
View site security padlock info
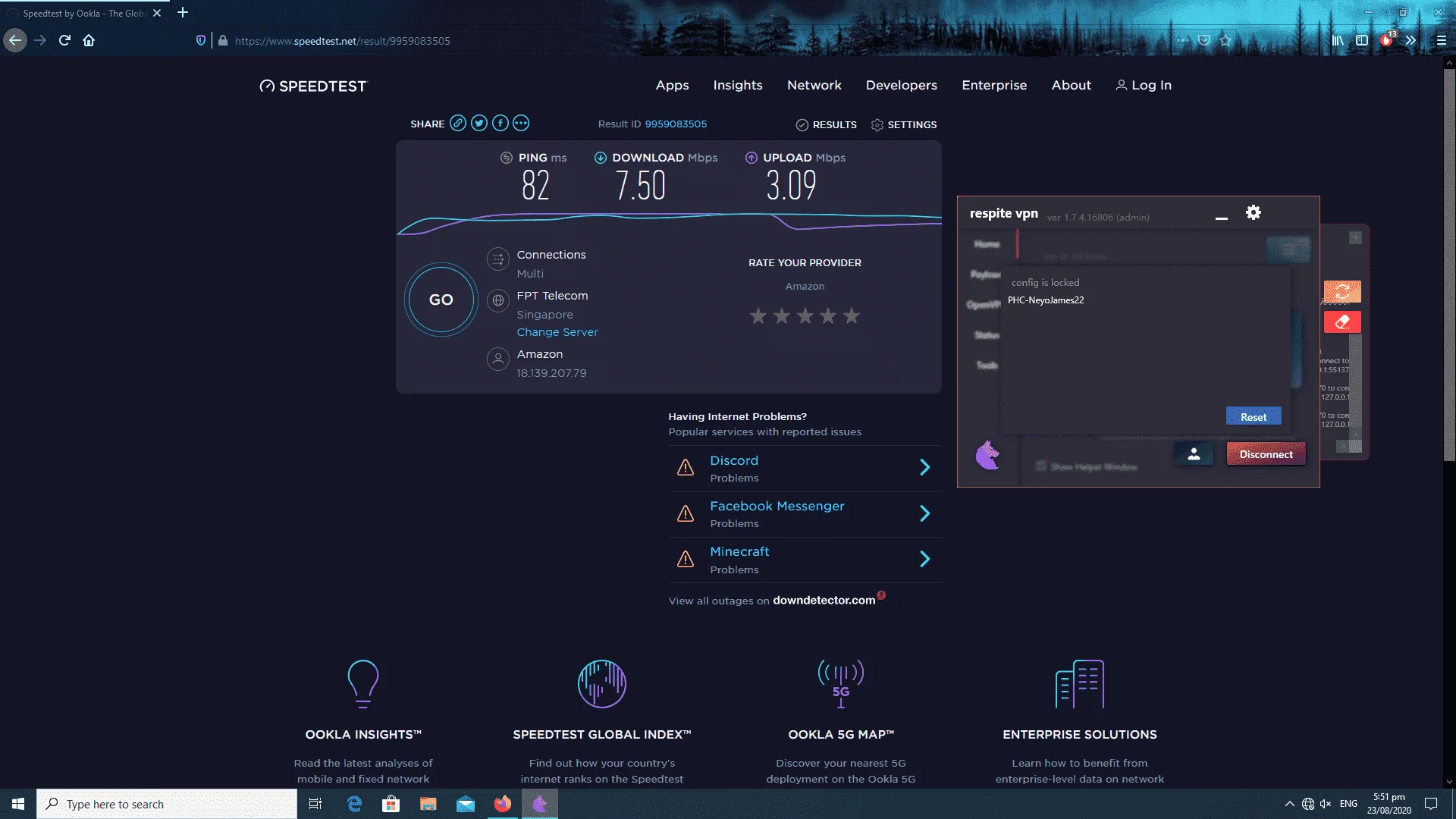(x=223, y=40)
